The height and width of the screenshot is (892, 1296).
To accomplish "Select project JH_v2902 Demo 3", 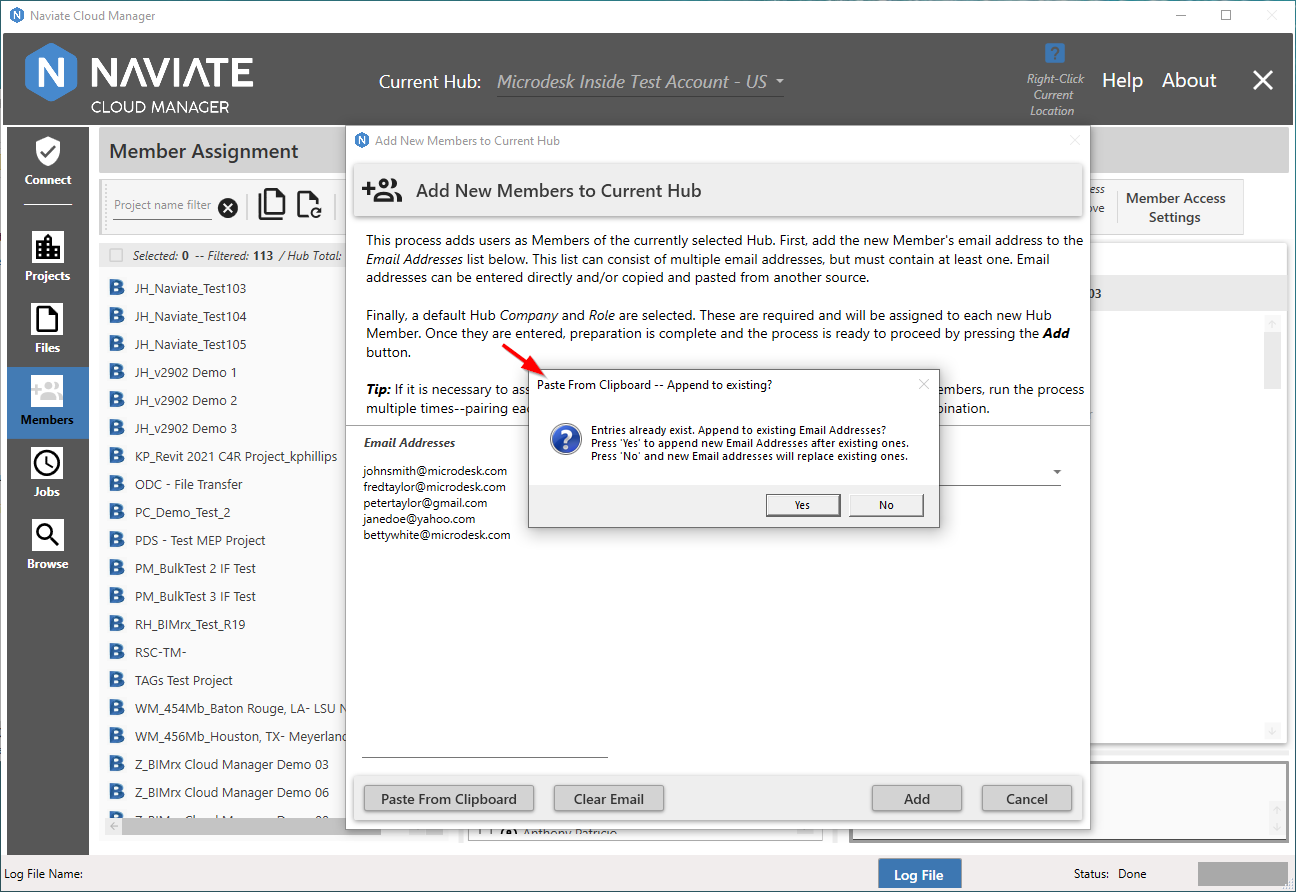I will click(x=186, y=428).
